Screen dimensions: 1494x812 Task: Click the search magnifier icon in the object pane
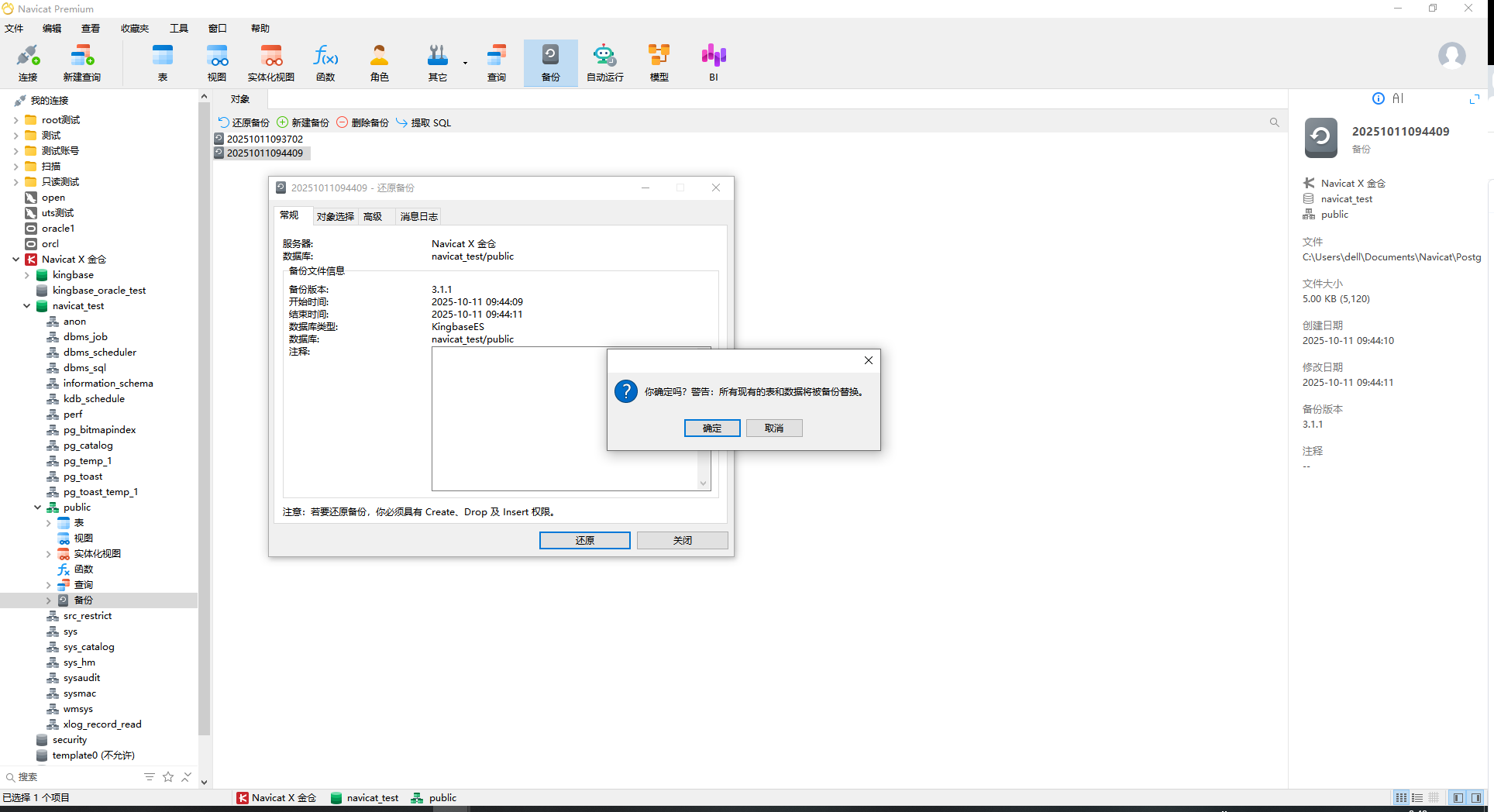pyautogui.click(x=1274, y=122)
